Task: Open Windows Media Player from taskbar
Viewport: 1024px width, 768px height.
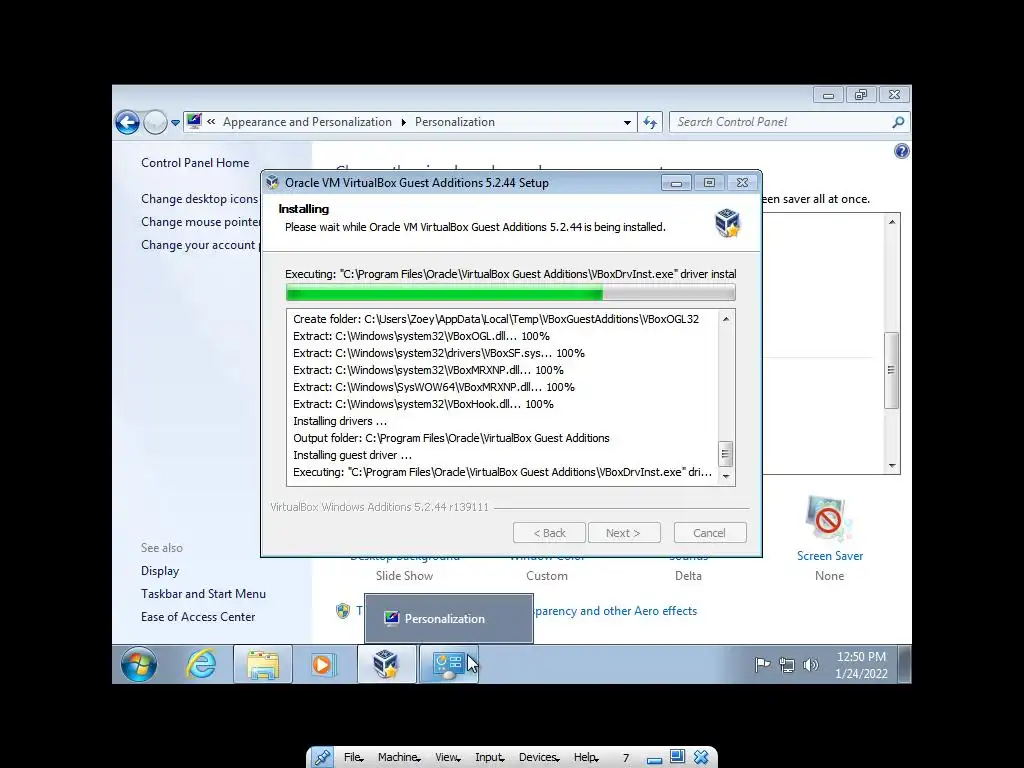Action: 323,664
